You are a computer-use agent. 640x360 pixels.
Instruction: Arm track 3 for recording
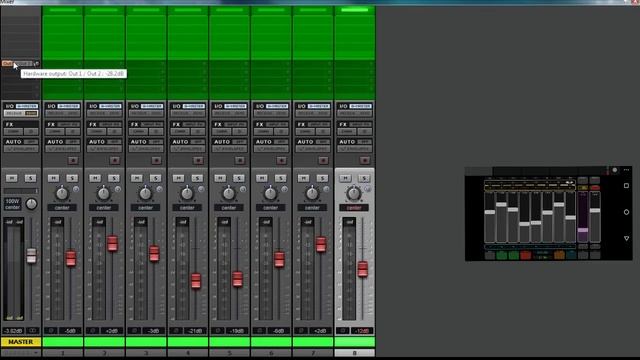point(156,160)
